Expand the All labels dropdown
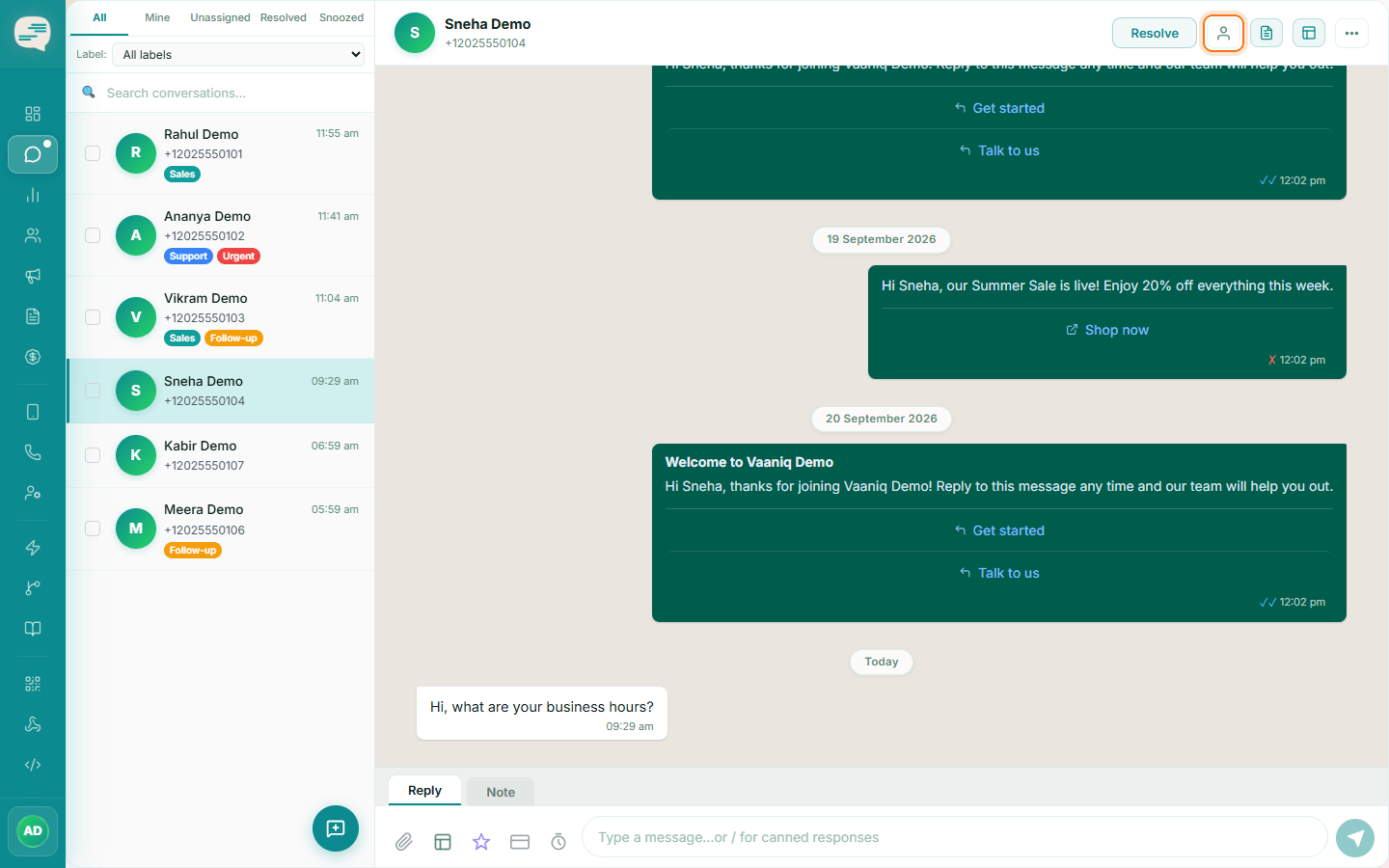 (x=239, y=55)
